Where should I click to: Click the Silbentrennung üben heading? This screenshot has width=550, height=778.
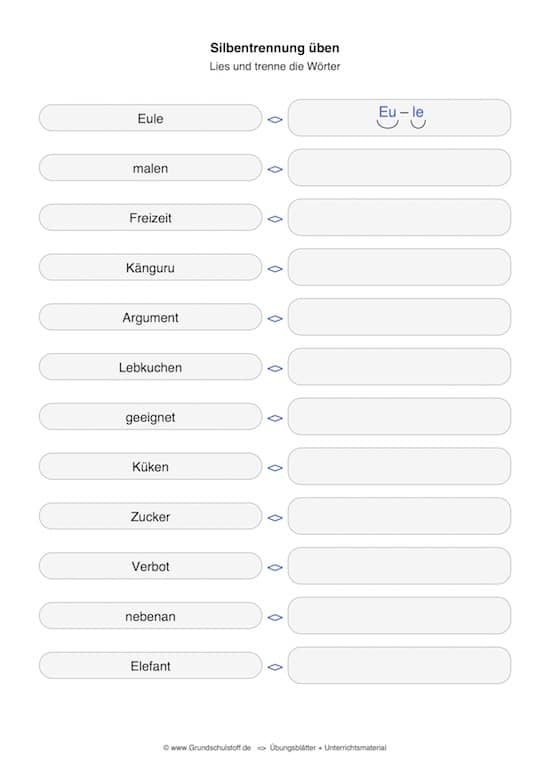275,48
